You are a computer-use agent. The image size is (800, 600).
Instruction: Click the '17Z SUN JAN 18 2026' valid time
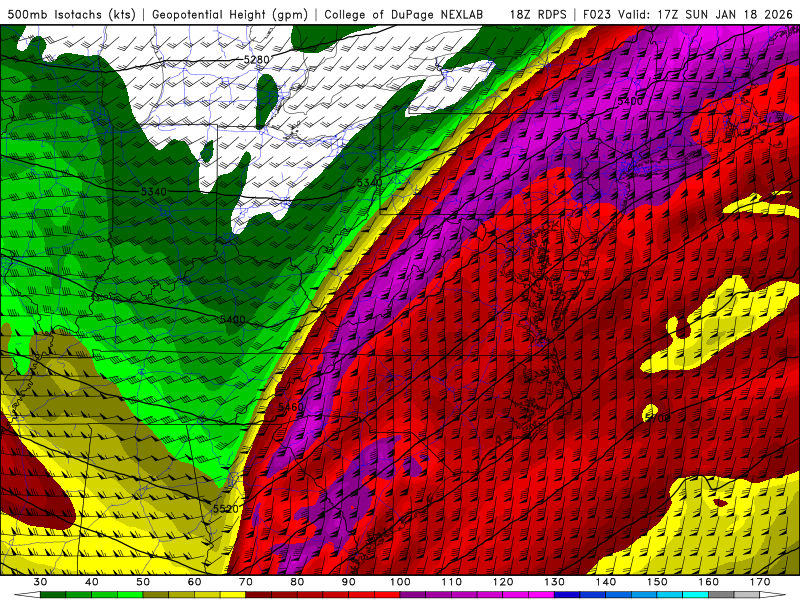(725, 15)
